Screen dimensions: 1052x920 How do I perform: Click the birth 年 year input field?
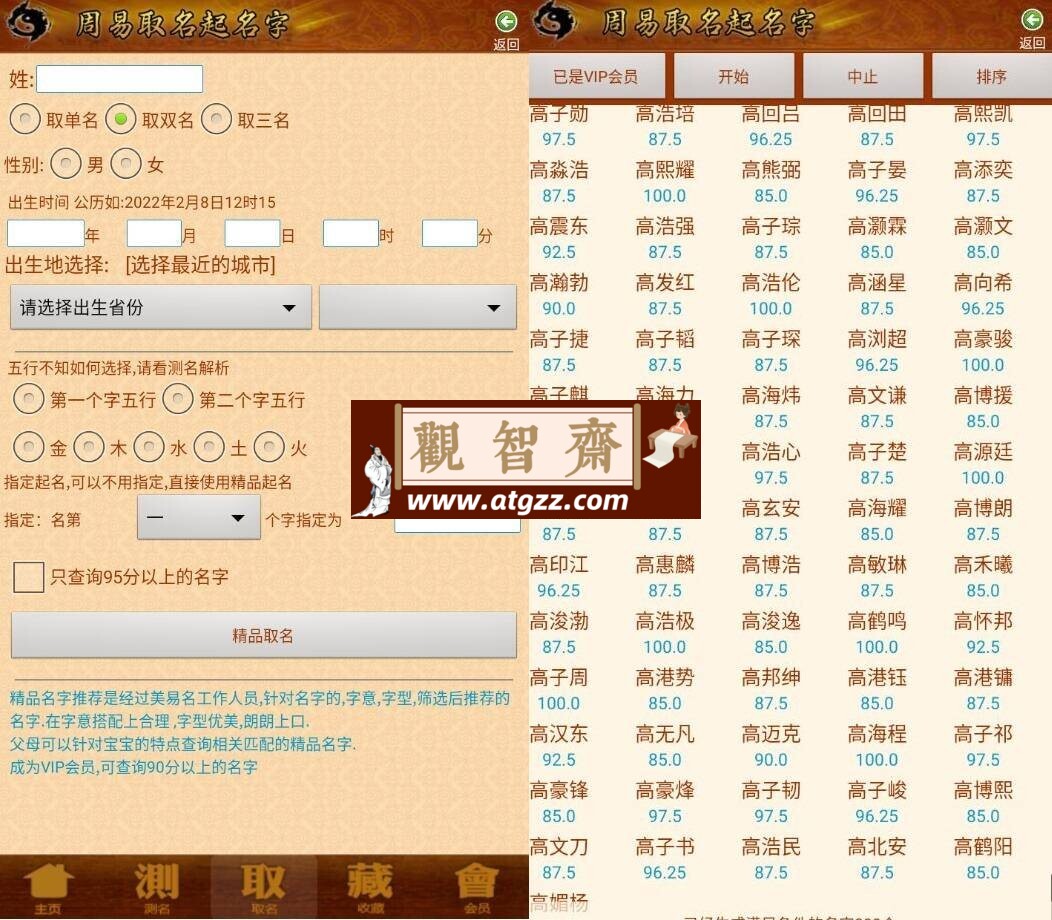click(x=46, y=234)
